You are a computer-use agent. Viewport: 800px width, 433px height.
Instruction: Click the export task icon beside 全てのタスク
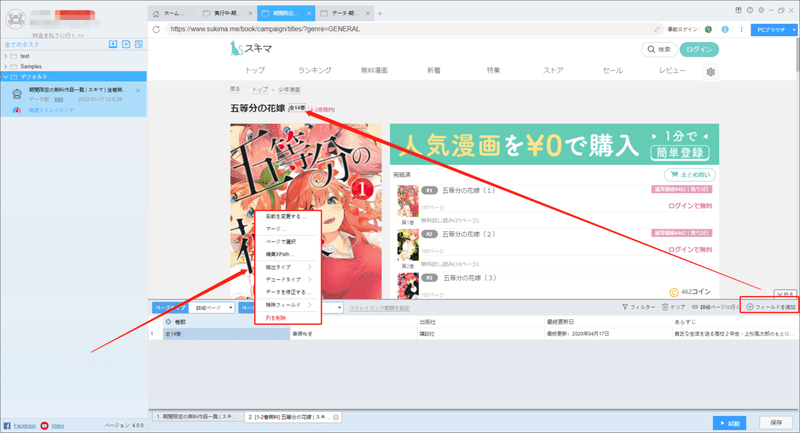pos(126,44)
